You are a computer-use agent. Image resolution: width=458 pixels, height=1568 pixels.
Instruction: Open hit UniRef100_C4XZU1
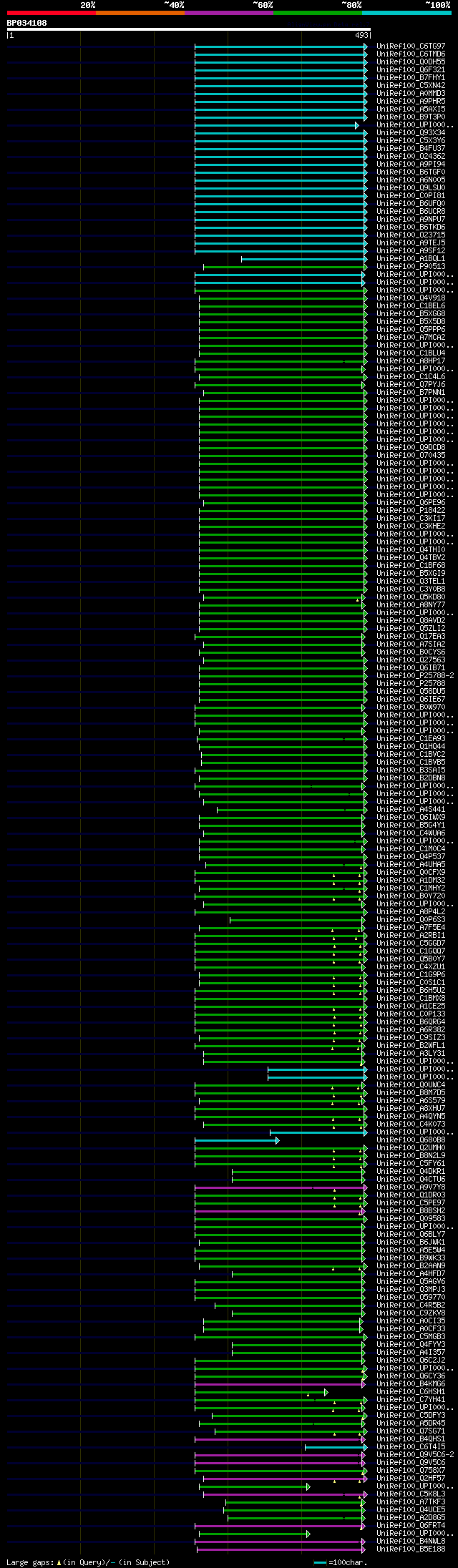click(411, 967)
